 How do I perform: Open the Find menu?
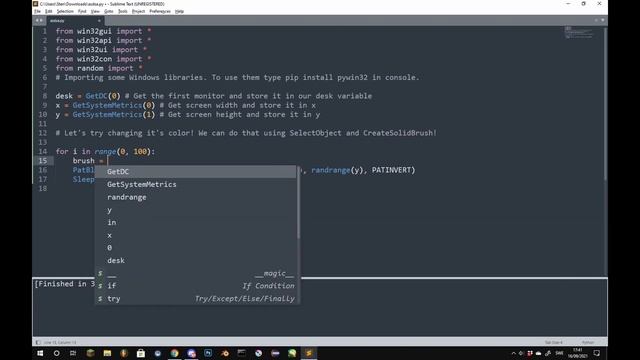coord(82,11)
